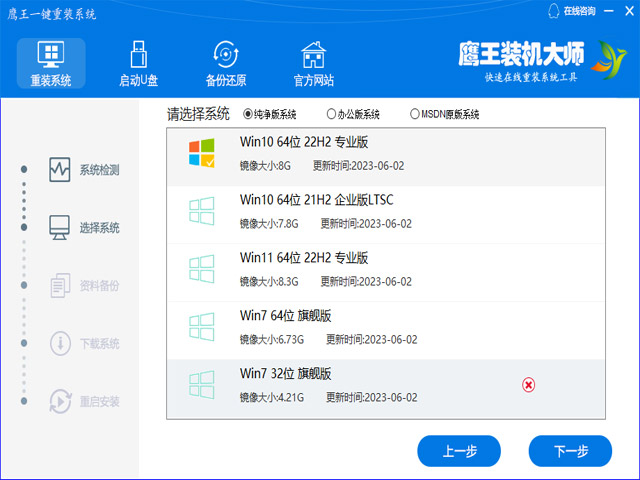Select Win10 64位 21H2 企业版LTSC title
640x480 pixels.
(317, 200)
